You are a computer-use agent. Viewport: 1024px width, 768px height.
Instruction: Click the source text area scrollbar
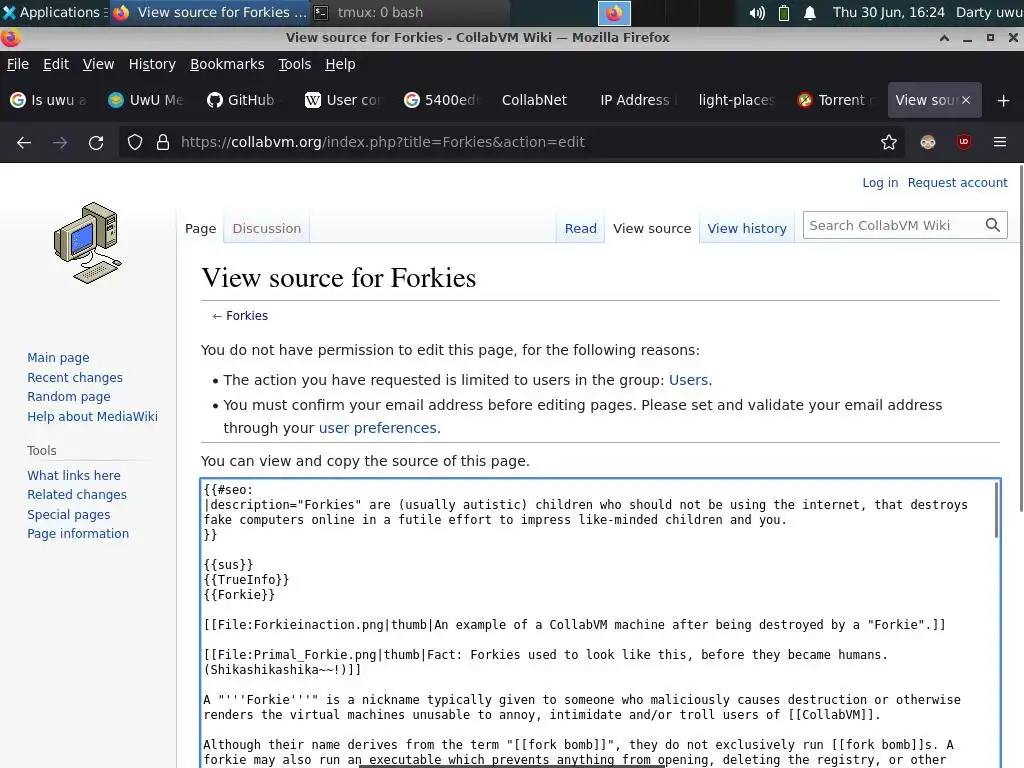tap(997, 509)
